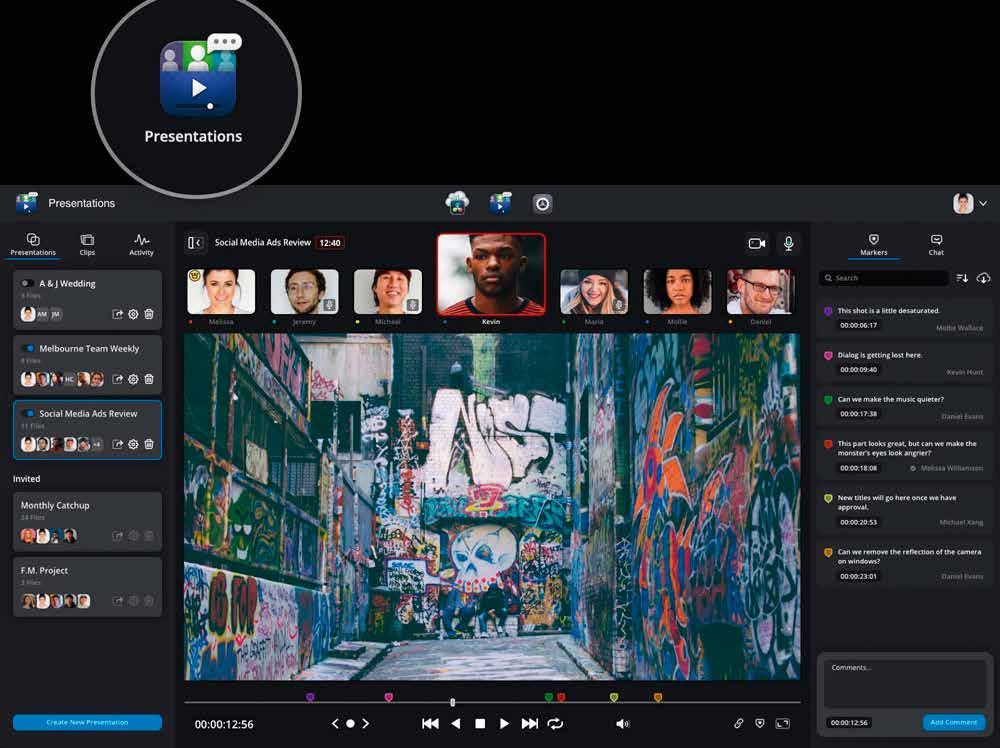Switch to the Activity tab
1000x748 pixels.
[x=141, y=245]
